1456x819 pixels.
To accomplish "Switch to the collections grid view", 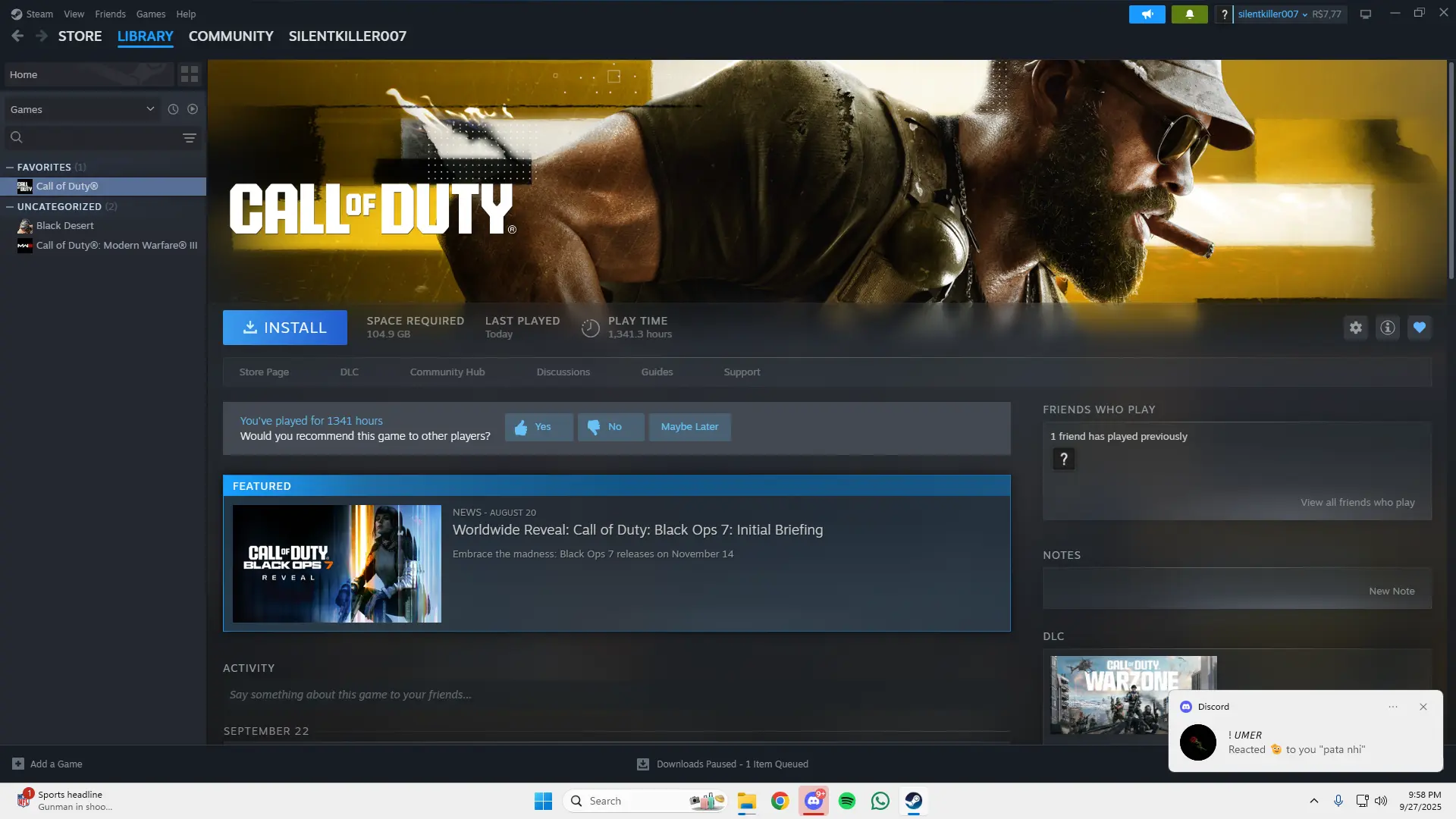I will [x=190, y=74].
